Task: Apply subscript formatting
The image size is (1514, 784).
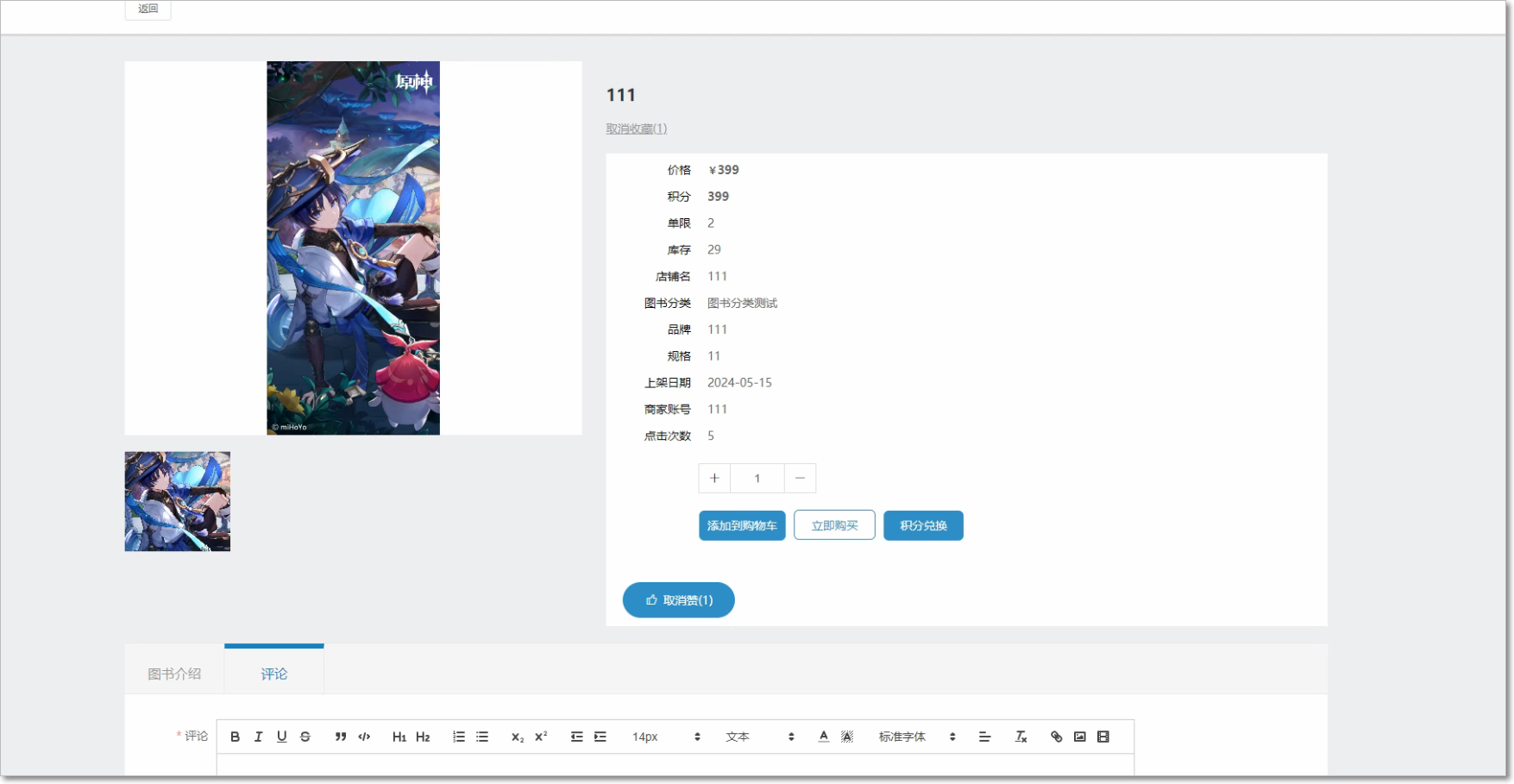Action: point(518,737)
